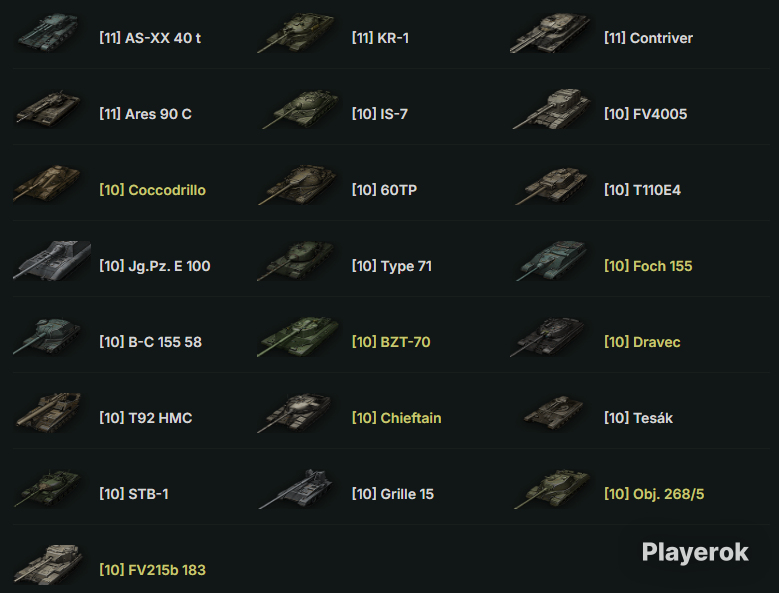Image resolution: width=779 pixels, height=593 pixels.
Task: Click the Grille 15 tank icon
Action: click(297, 489)
